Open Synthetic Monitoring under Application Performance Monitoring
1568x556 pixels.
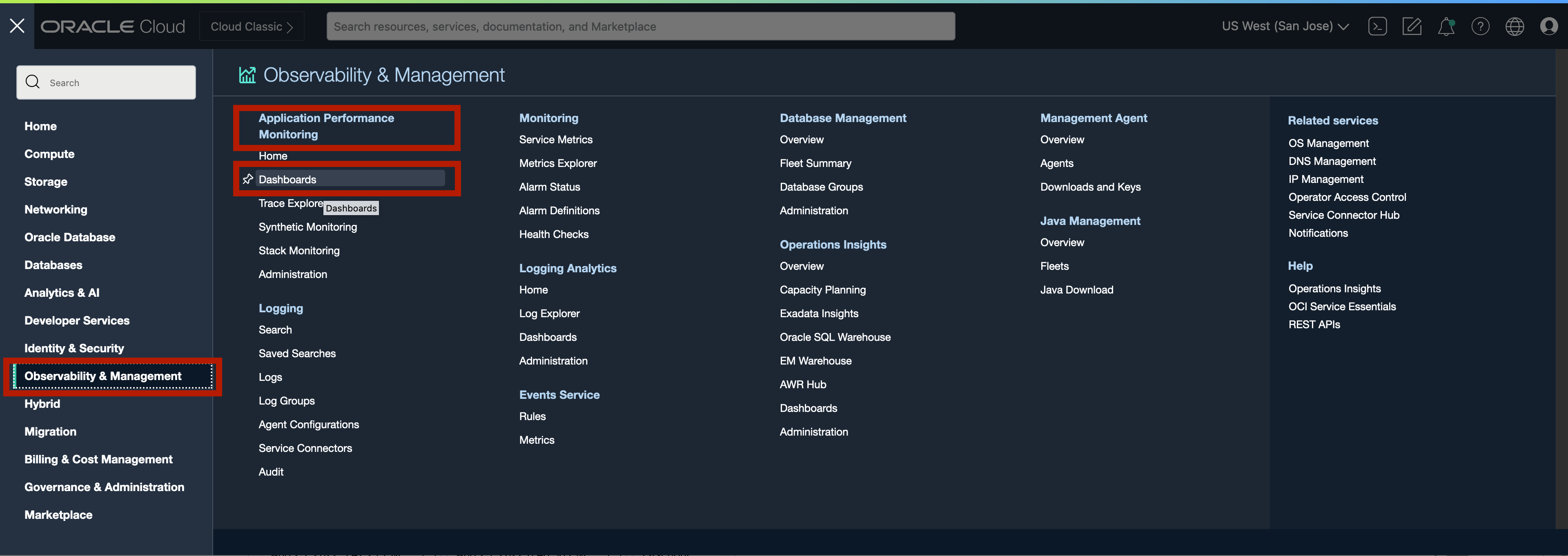307,227
